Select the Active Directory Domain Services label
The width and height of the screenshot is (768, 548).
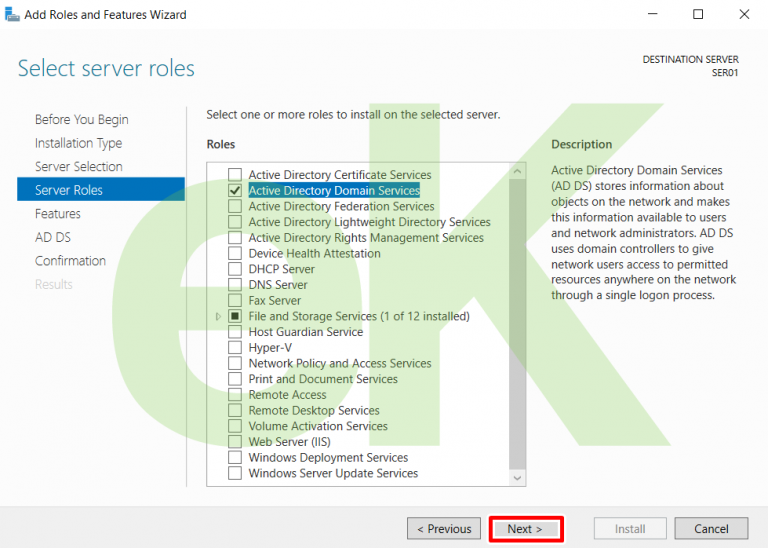(x=334, y=190)
